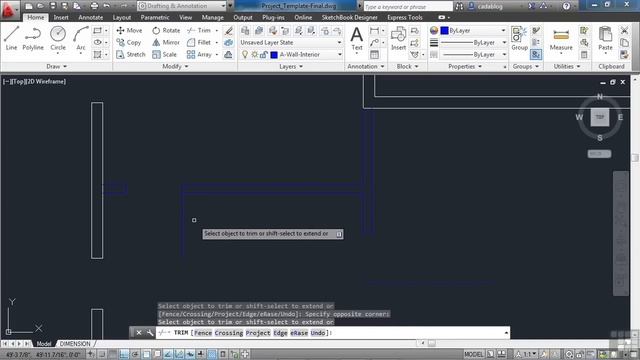The width and height of the screenshot is (640, 360).
Task: Go to the View ribbon tab
Action: [185, 18]
